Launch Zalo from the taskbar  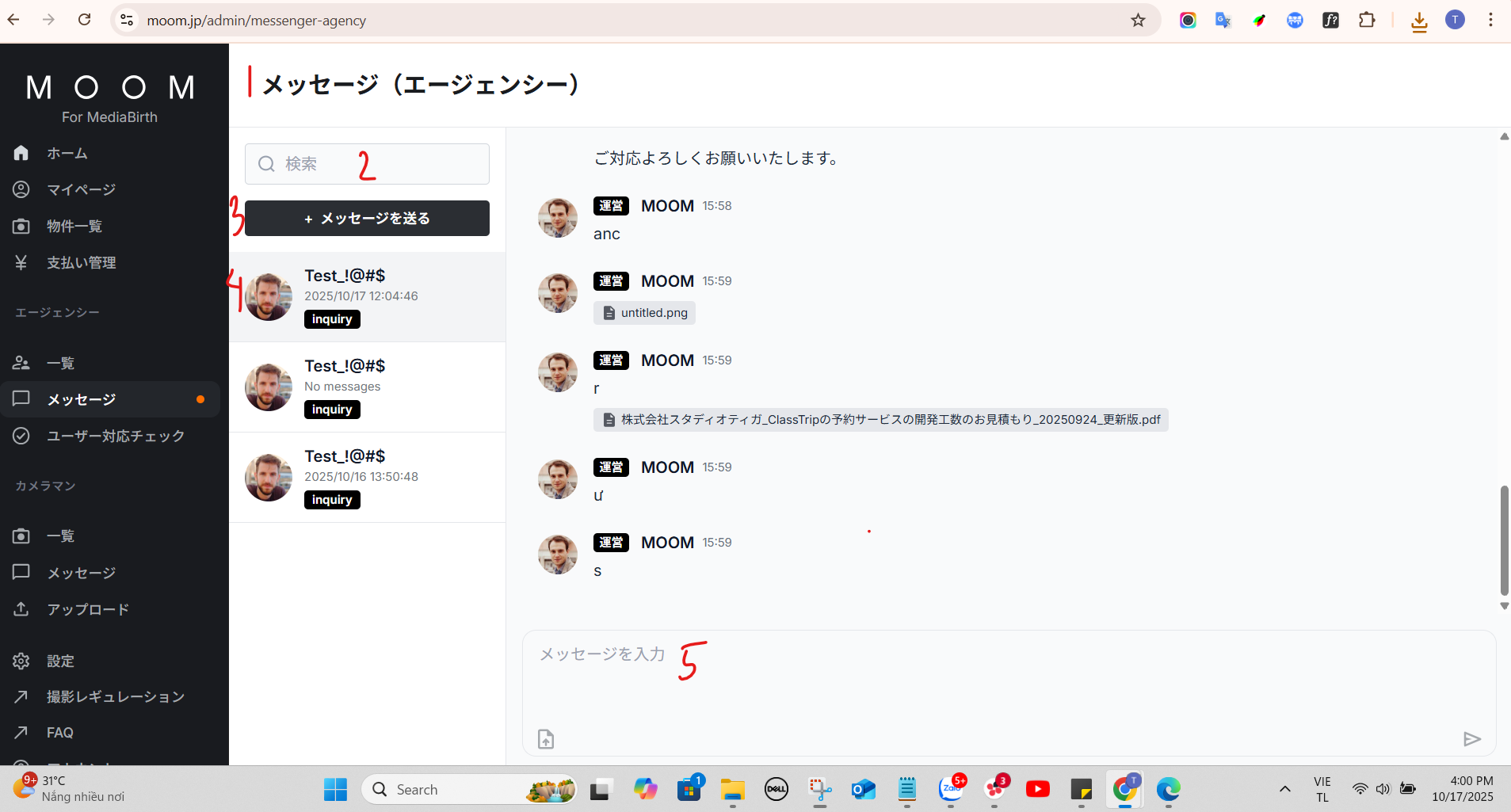tap(952, 789)
